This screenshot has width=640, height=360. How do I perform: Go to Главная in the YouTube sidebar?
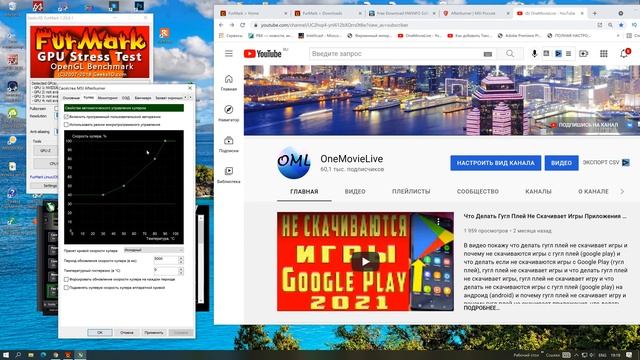click(229, 82)
